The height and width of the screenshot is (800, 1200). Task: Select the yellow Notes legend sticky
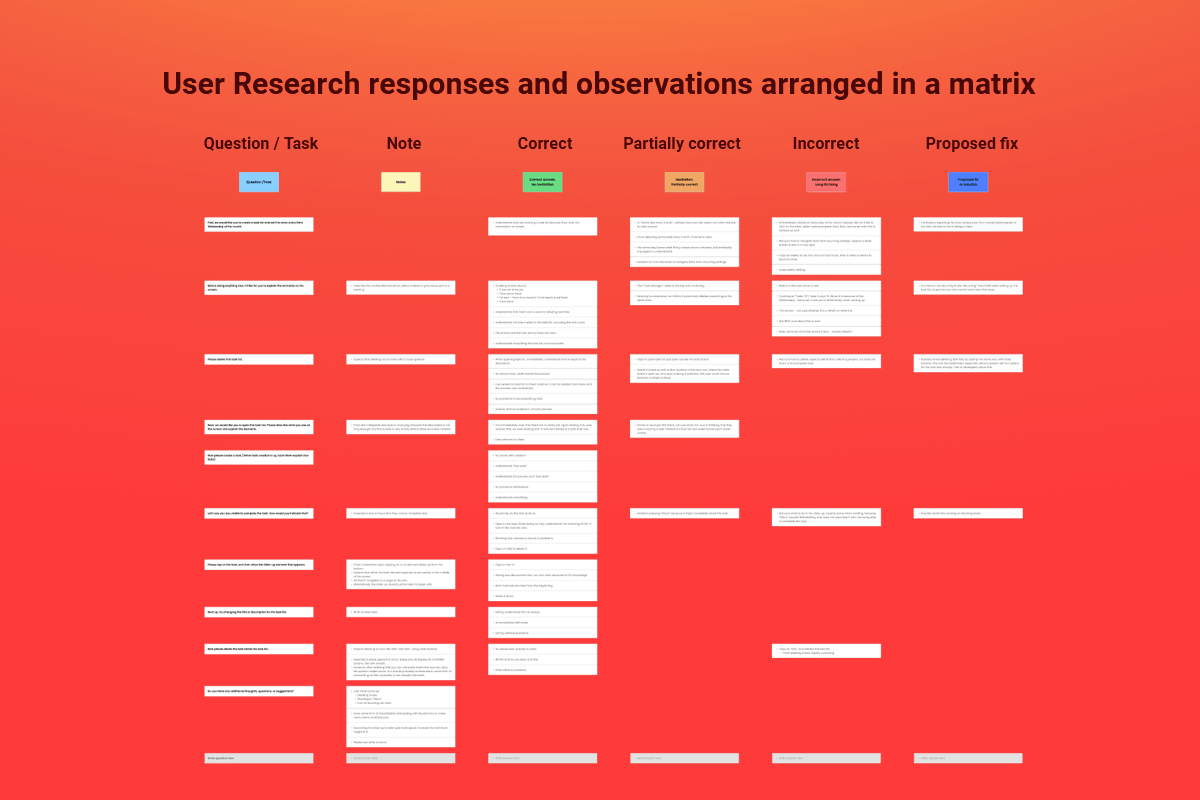tap(401, 182)
